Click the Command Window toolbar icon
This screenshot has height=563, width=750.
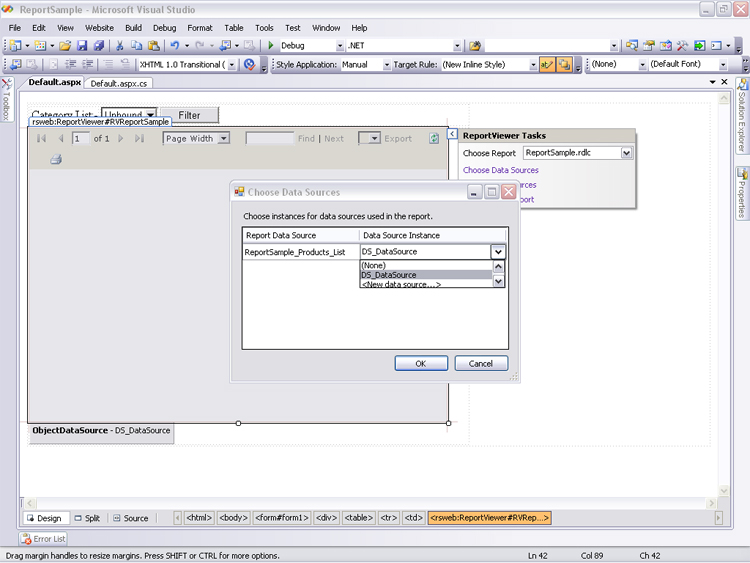pos(716,45)
